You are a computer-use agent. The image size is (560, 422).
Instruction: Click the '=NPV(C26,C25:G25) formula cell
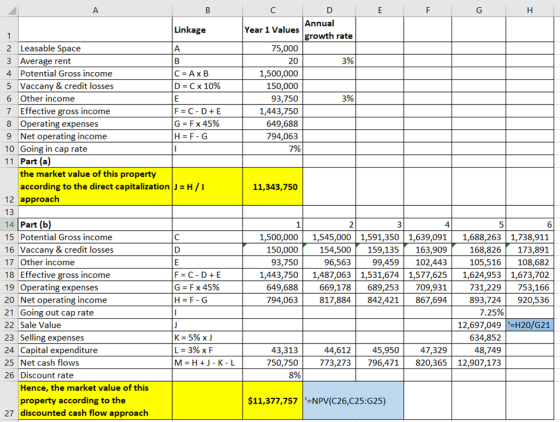coord(353,400)
